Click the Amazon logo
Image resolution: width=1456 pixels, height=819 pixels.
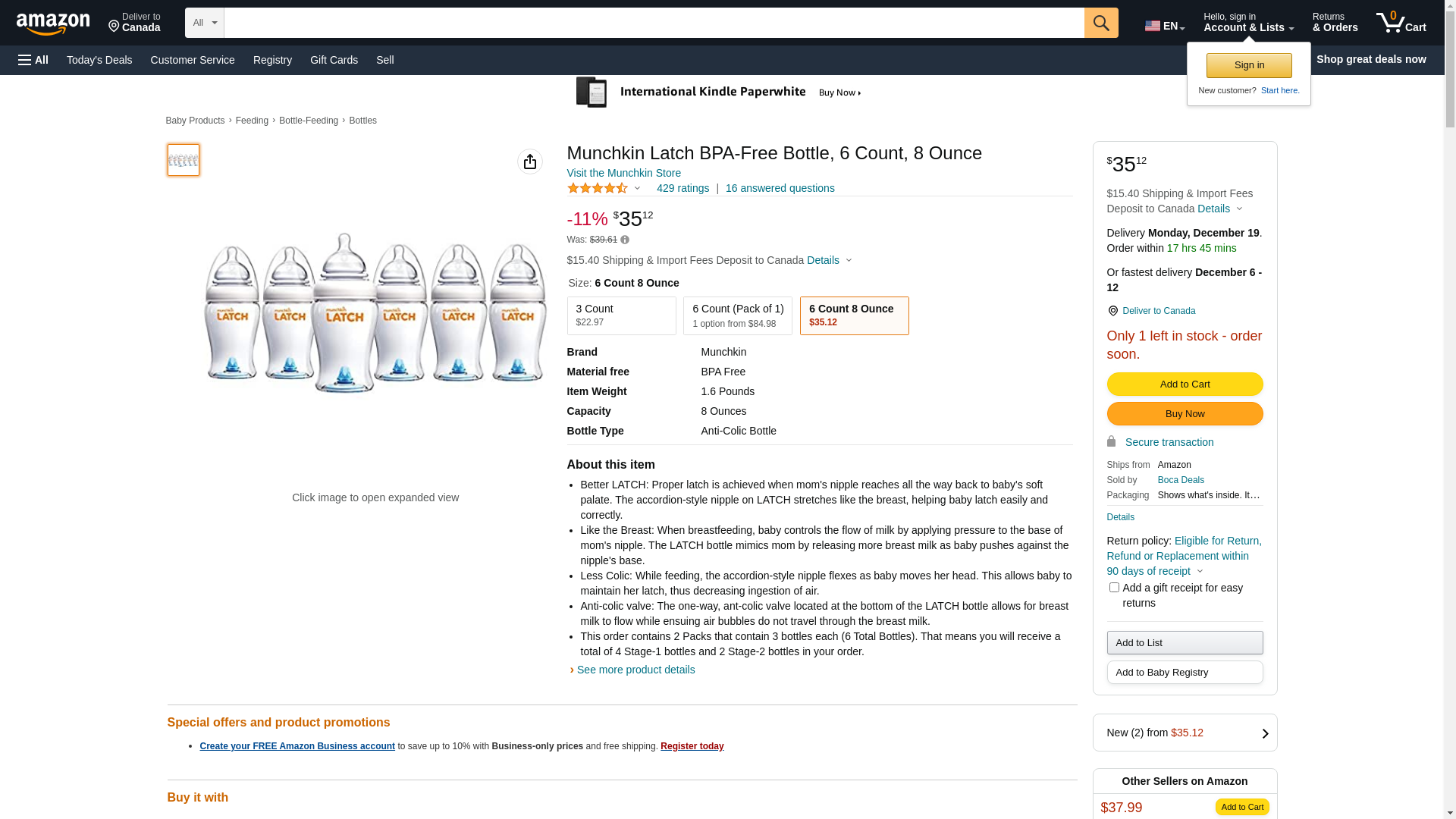pyautogui.click(x=53, y=24)
